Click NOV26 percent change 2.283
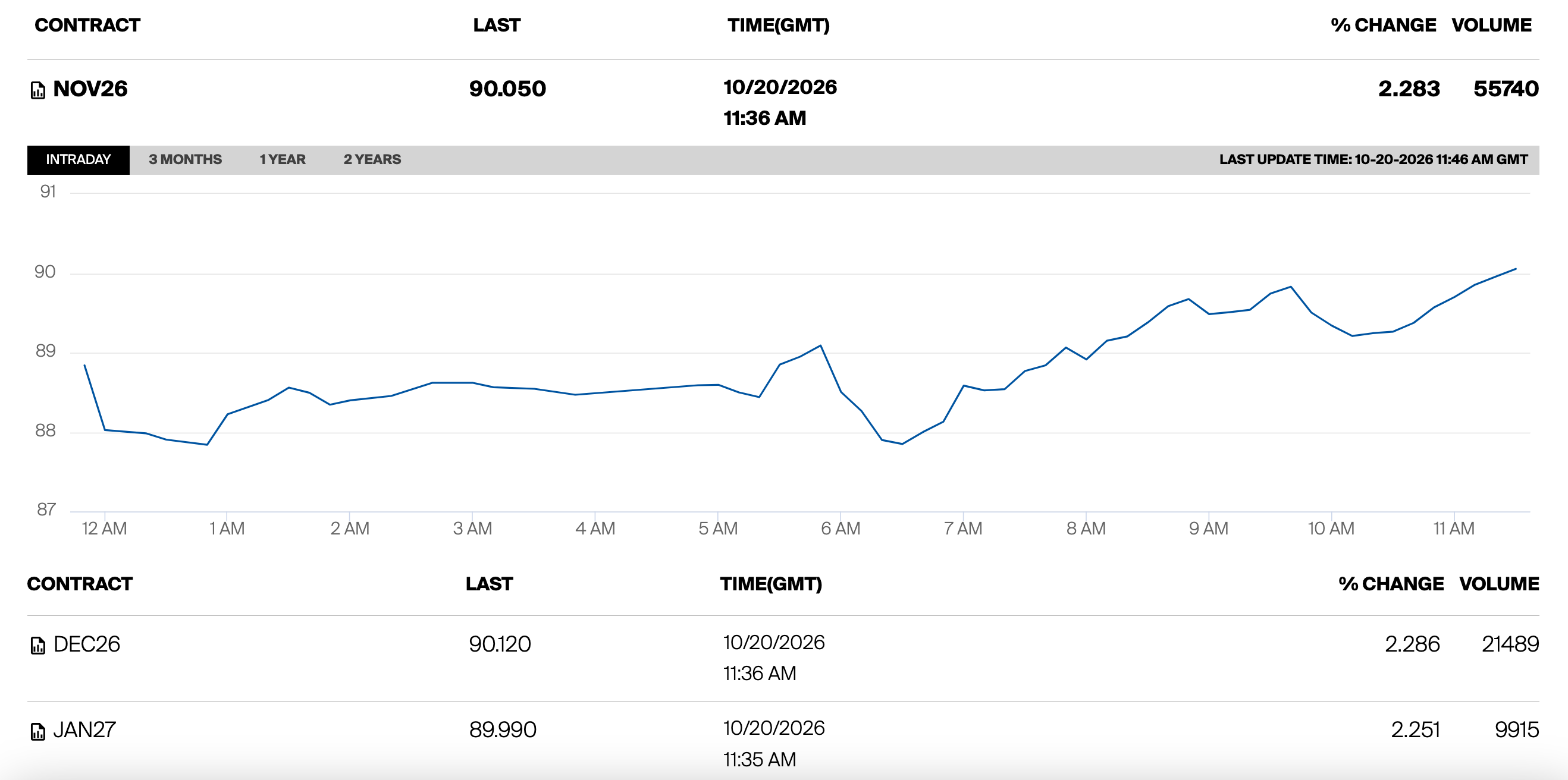Screen dimensions: 1568x780 click(x=1409, y=89)
